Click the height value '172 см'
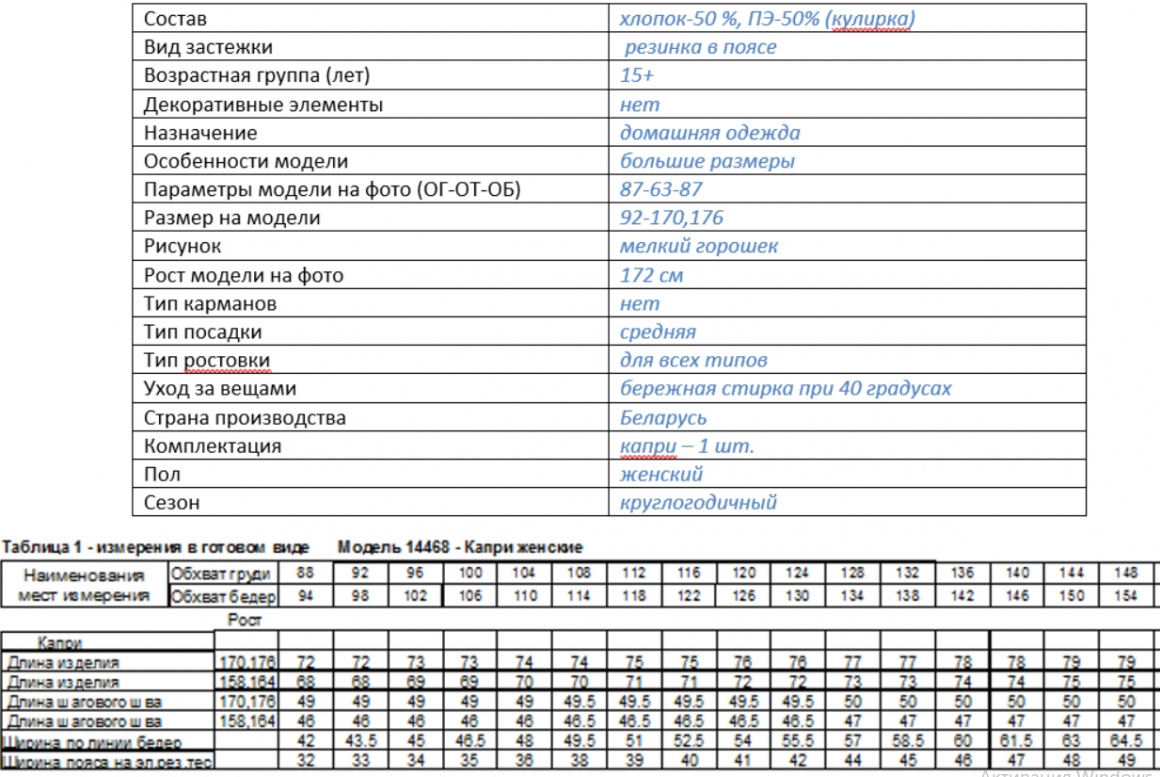 click(651, 275)
